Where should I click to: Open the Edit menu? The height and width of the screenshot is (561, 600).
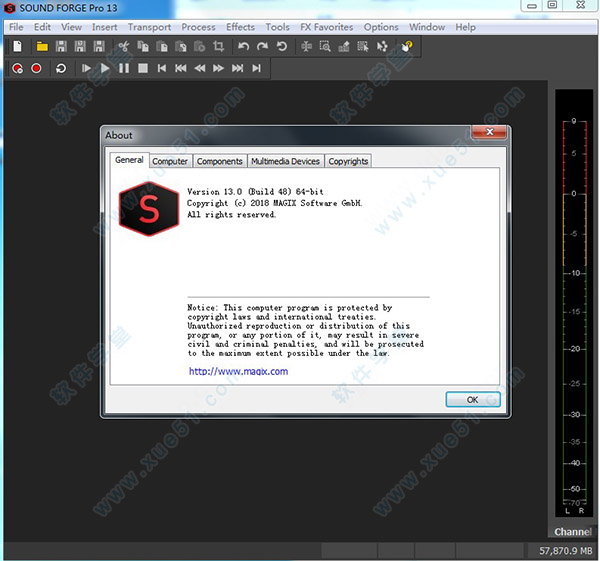click(x=42, y=27)
